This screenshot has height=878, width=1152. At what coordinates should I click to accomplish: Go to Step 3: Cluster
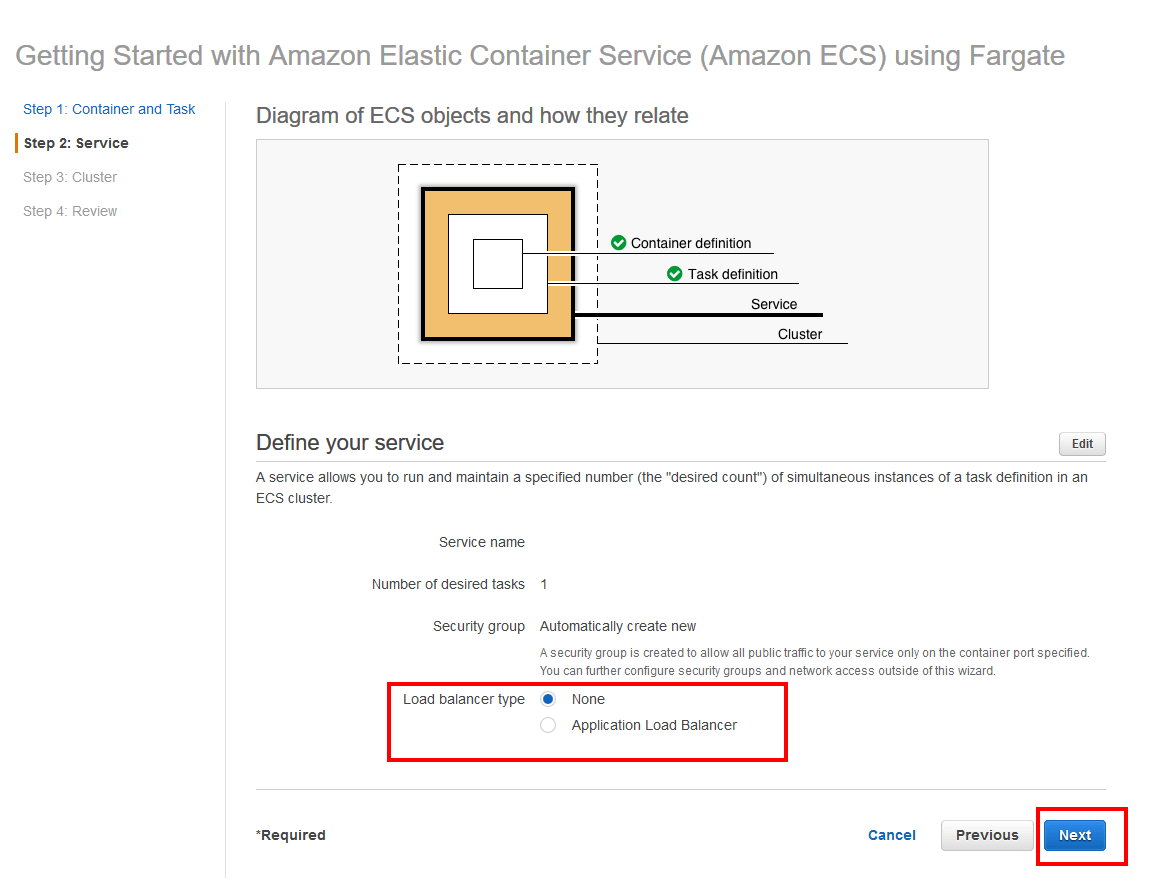pyautogui.click(x=69, y=177)
